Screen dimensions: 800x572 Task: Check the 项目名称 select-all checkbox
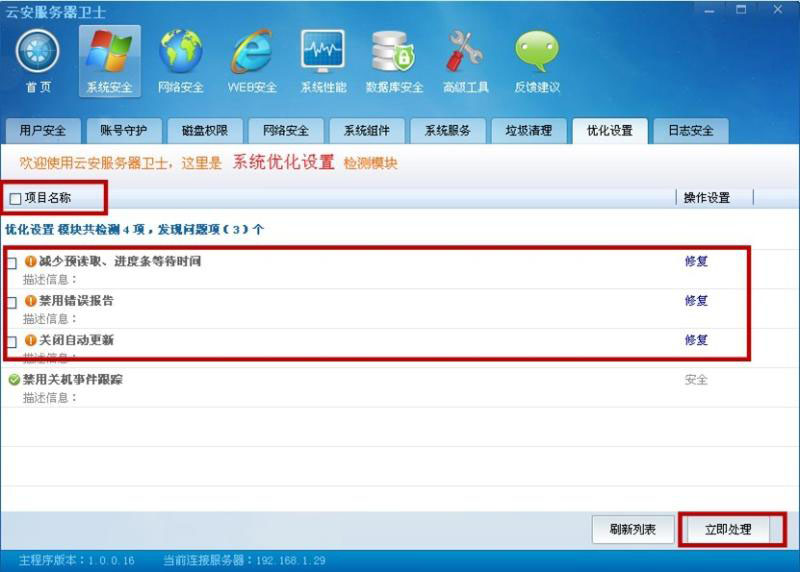tap(15, 198)
